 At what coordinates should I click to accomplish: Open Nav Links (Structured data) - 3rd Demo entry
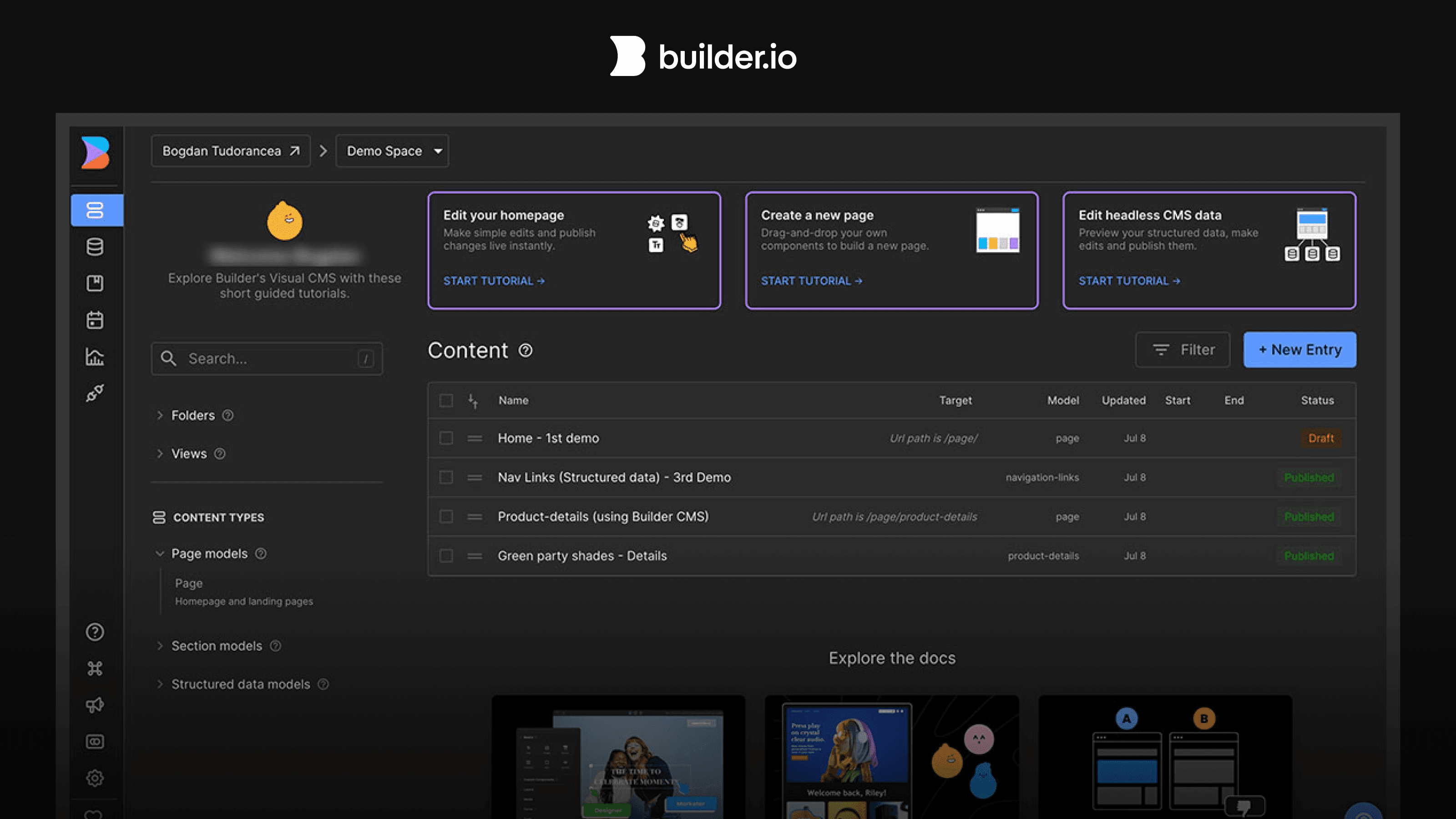[x=614, y=478]
